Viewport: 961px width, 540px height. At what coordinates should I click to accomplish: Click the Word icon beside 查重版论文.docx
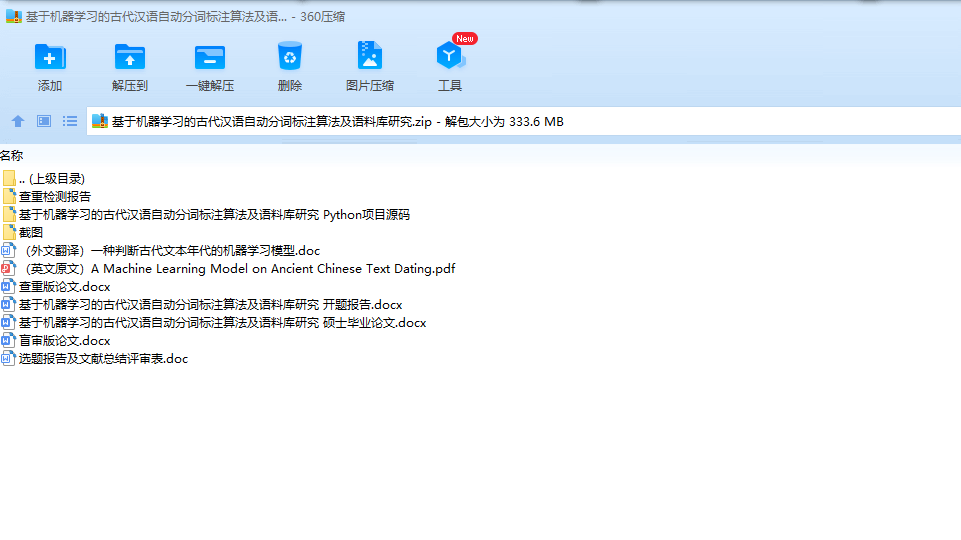tap(8, 286)
